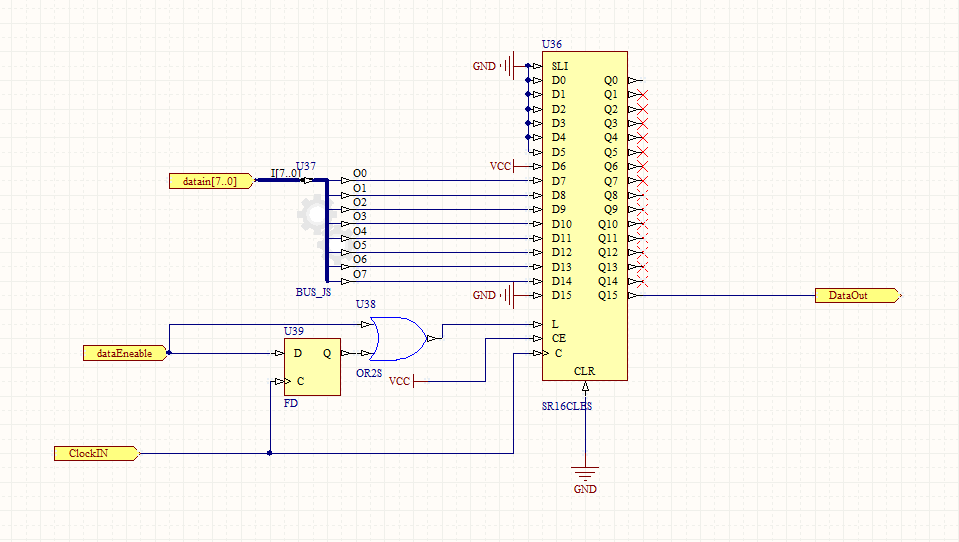This screenshot has height=542, width=959.
Task: Select the U36 designator label
Action: tap(551, 45)
